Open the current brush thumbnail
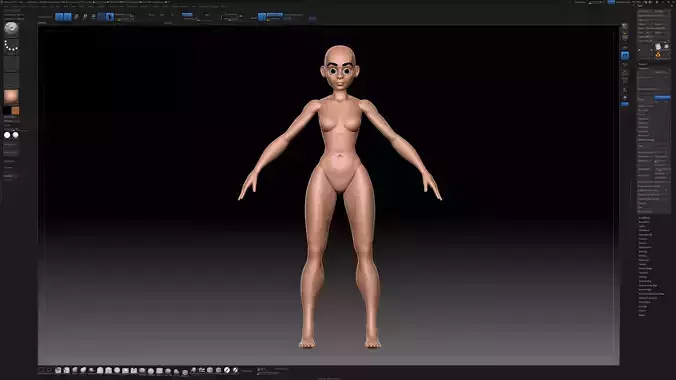 click(x=11, y=28)
